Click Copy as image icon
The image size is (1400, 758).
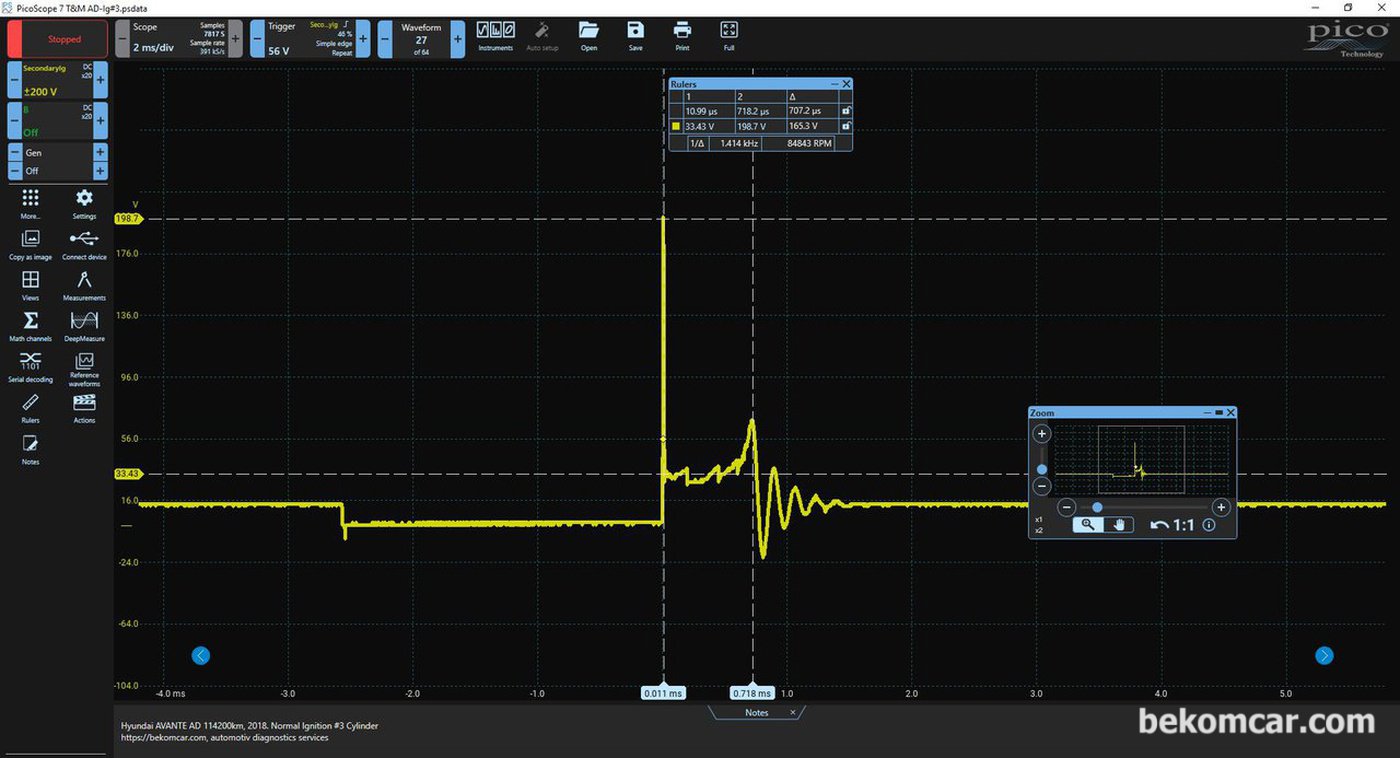click(x=31, y=244)
